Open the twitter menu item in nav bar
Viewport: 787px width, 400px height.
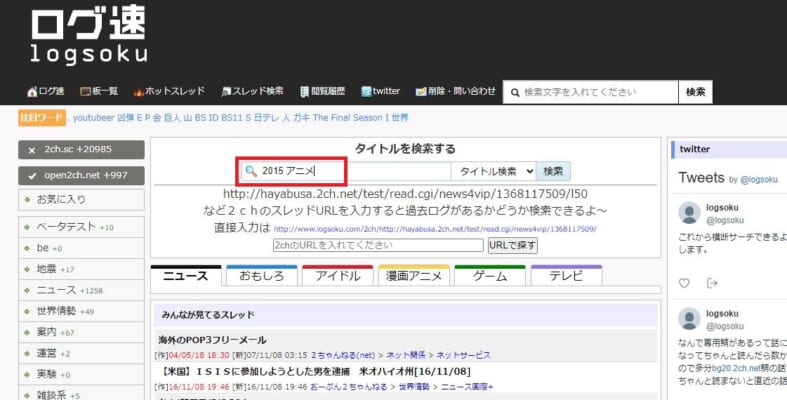click(380, 91)
